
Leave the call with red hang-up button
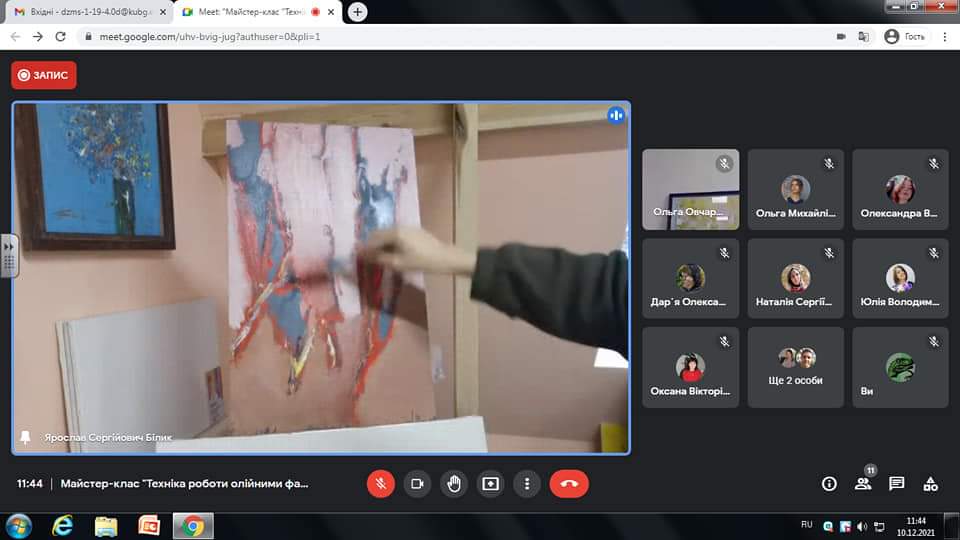coord(569,484)
